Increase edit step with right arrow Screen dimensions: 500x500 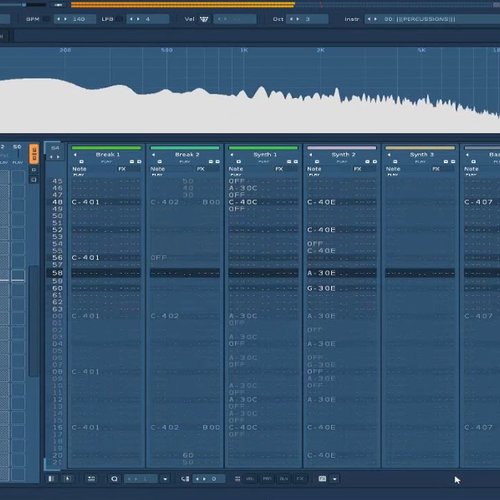pos(204,479)
